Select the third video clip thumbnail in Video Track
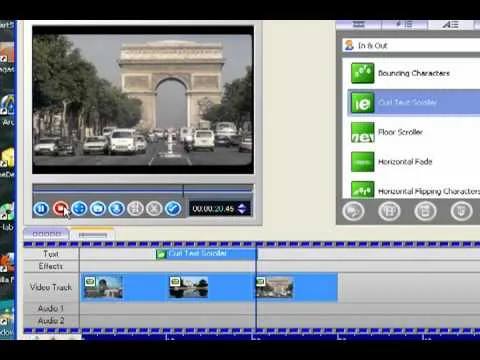This screenshot has width=480, height=360. click(274, 287)
